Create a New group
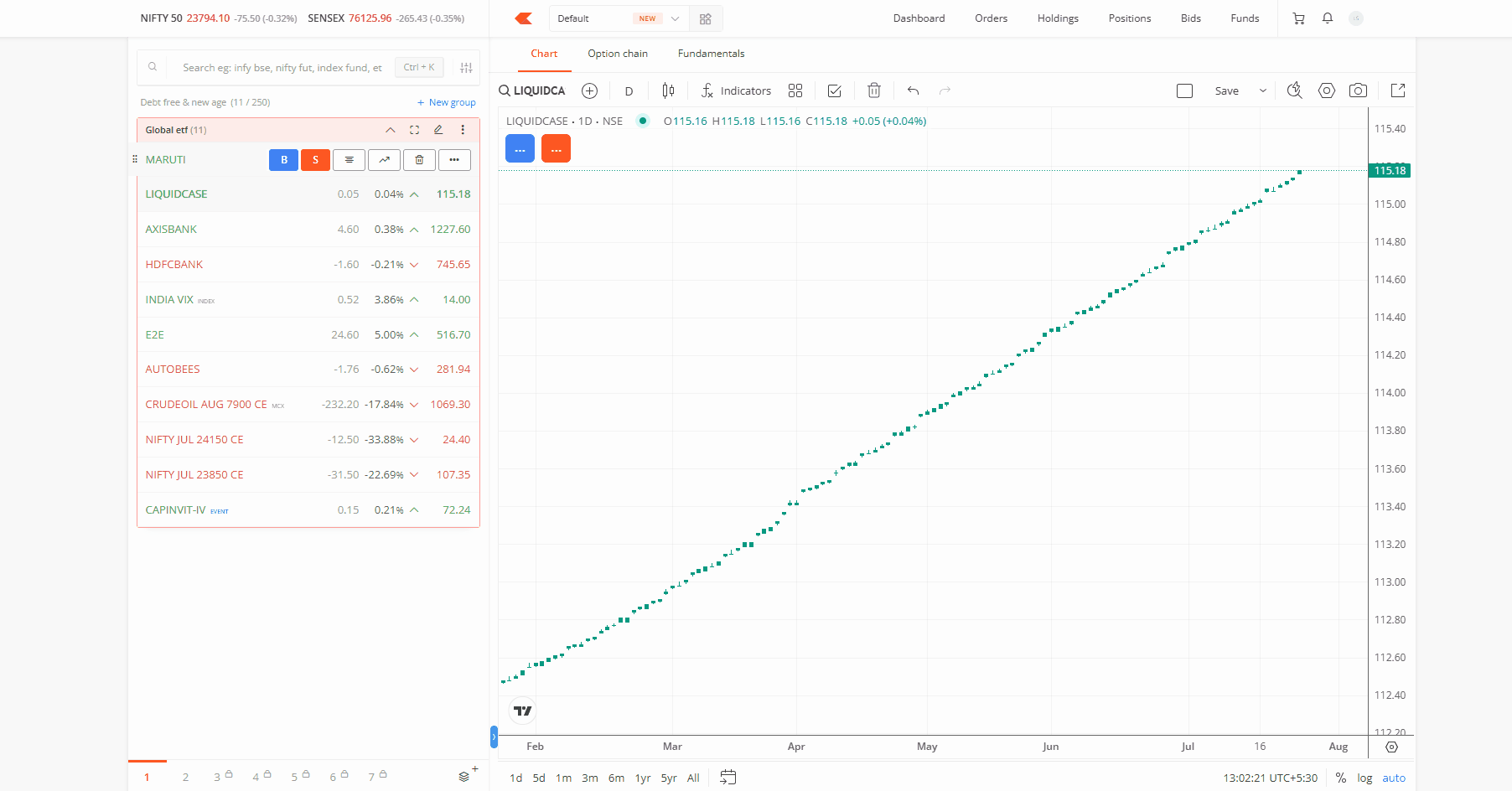 (x=447, y=102)
